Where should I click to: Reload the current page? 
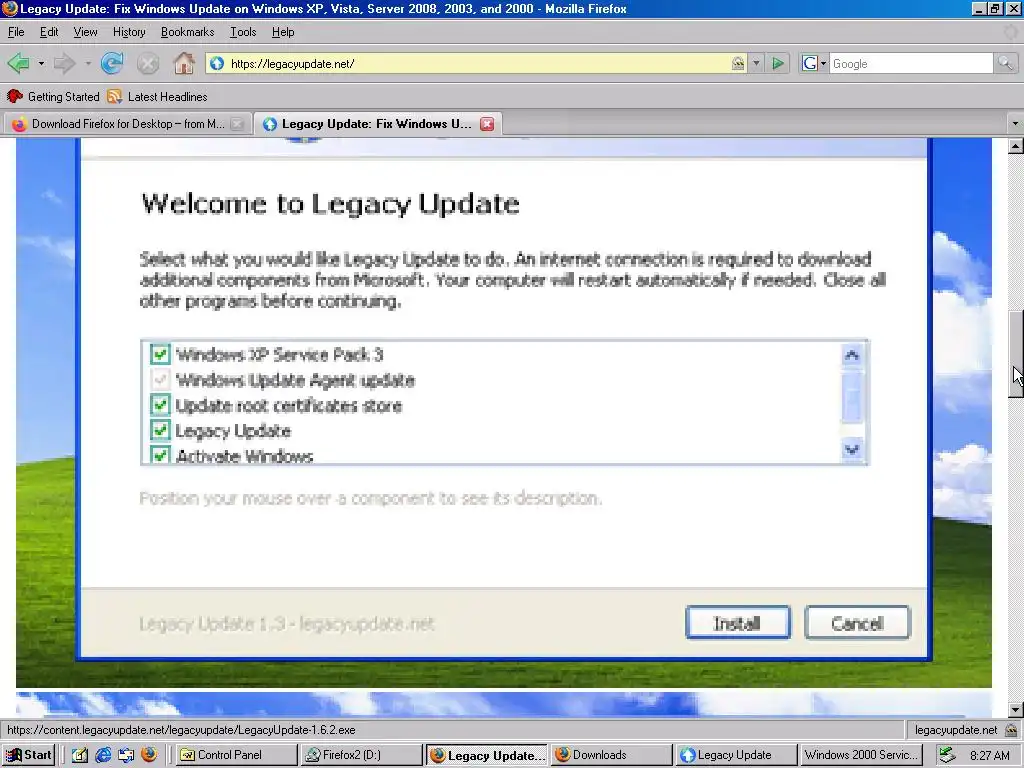[x=112, y=63]
